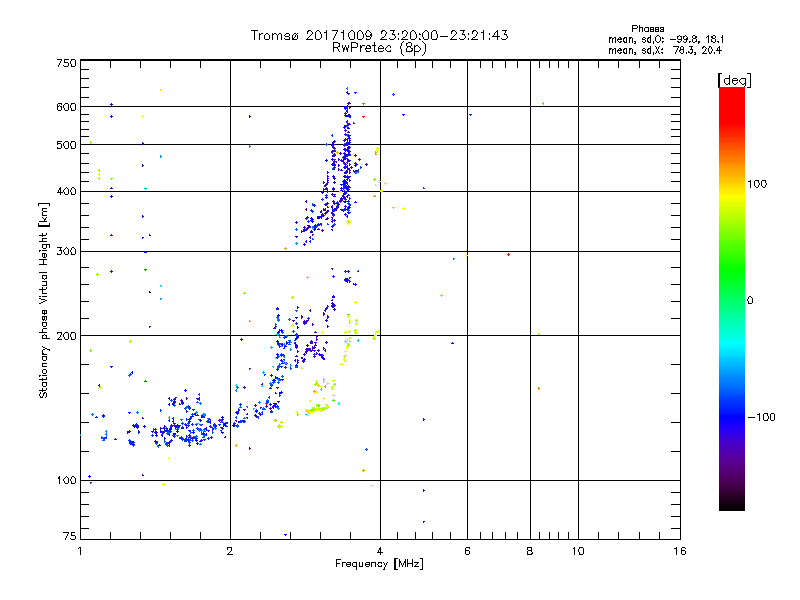Click x-axis label "1"
This screenshot has width=800, height=600.
pyautogui.click(x=80, y=551)
